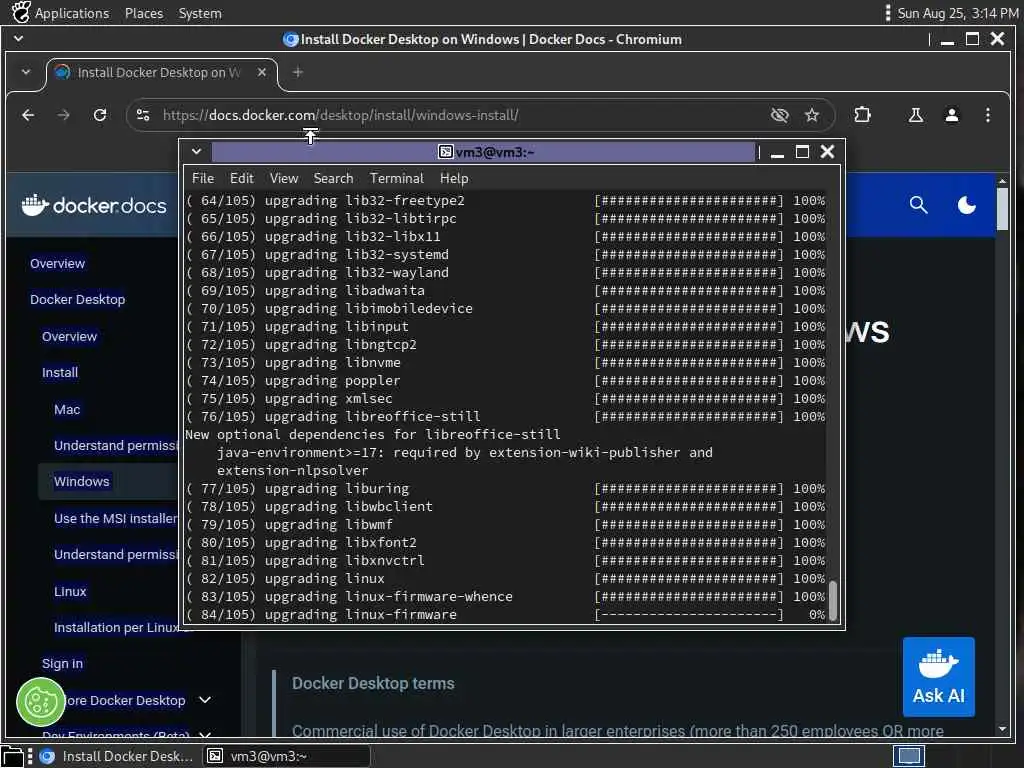Close the Install Docker Desktop tab
Screen dimensions: 1024x768
pos(262,72)
